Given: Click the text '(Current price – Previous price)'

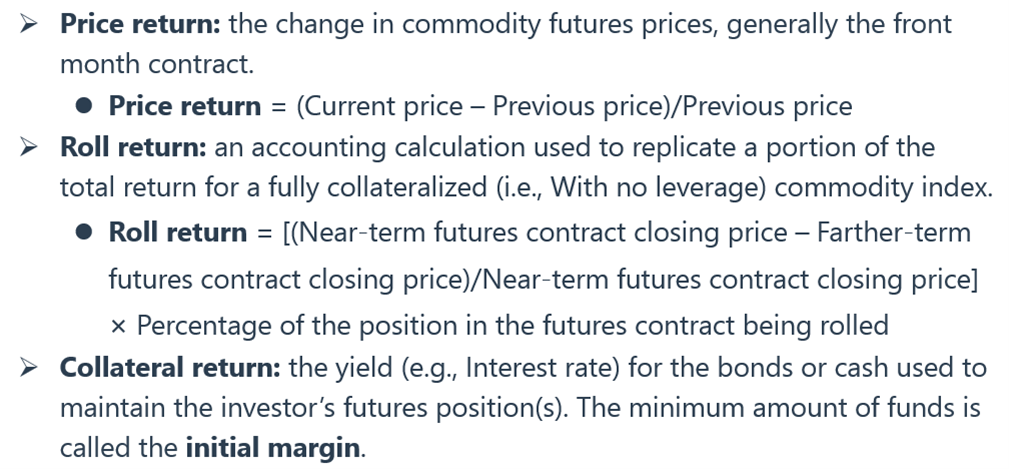Looking at the screenshot, I should tap(485, 106).
